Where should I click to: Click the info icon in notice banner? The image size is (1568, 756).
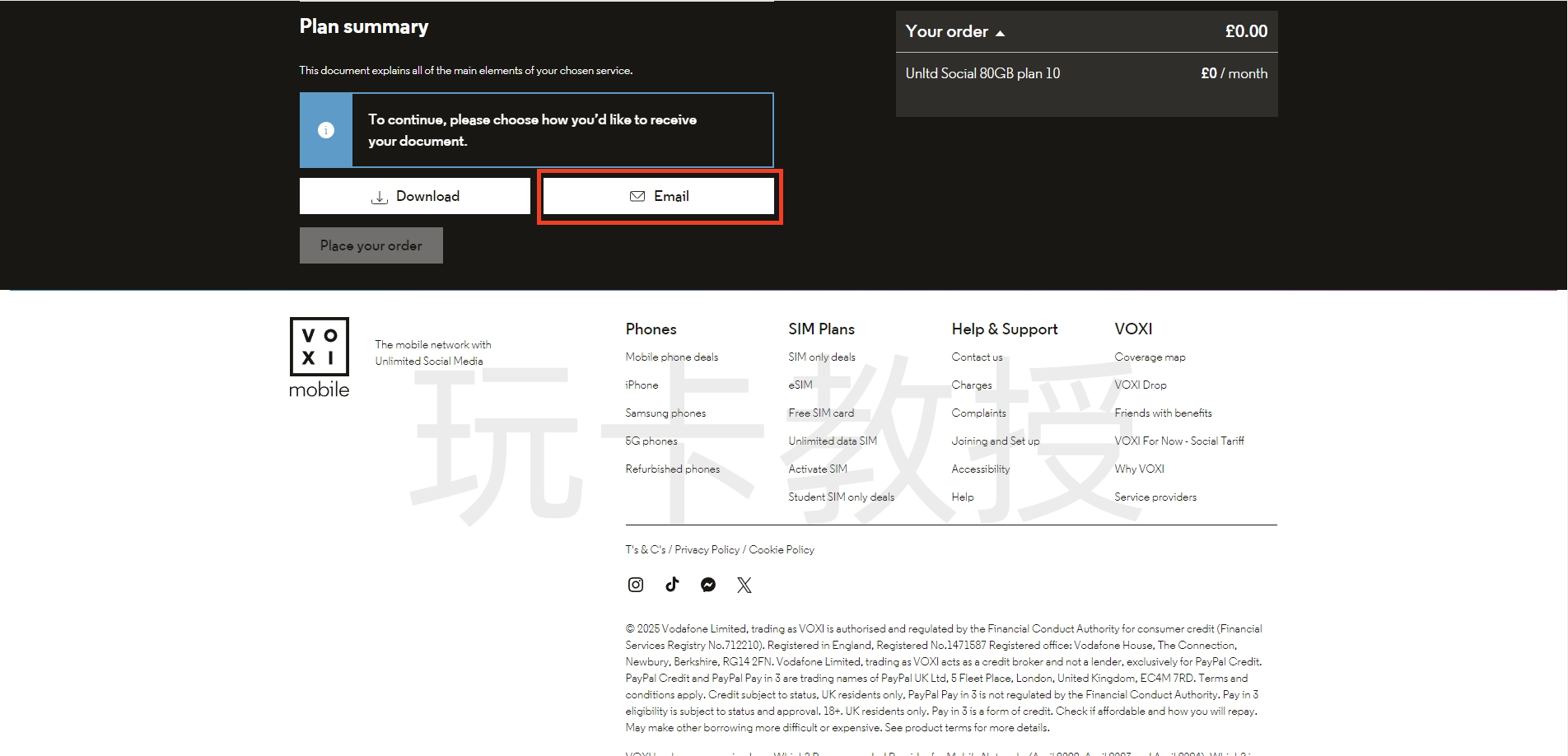click(326, 130)
